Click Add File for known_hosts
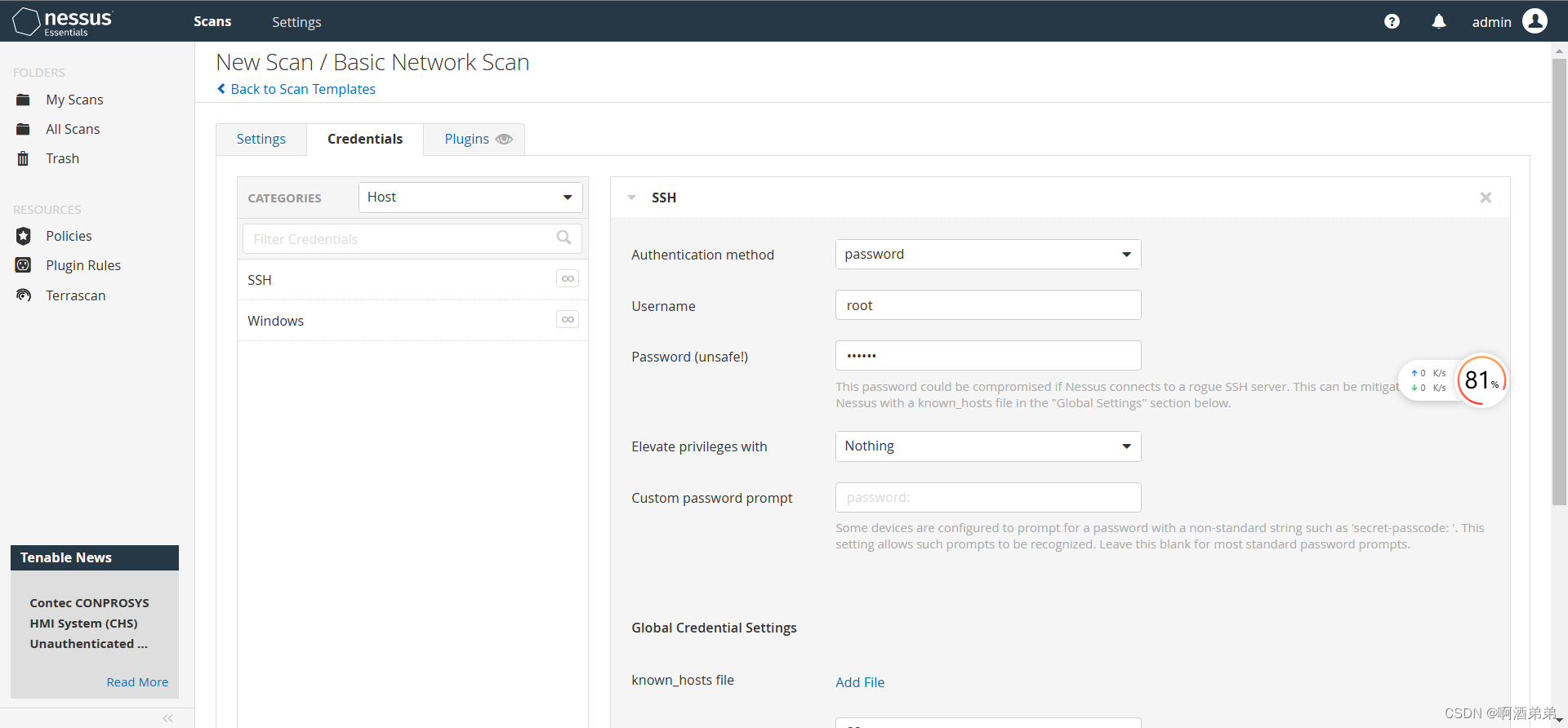Image resolution: width=1568 pixels, height=728 pixels. click(x=860, y=682)
